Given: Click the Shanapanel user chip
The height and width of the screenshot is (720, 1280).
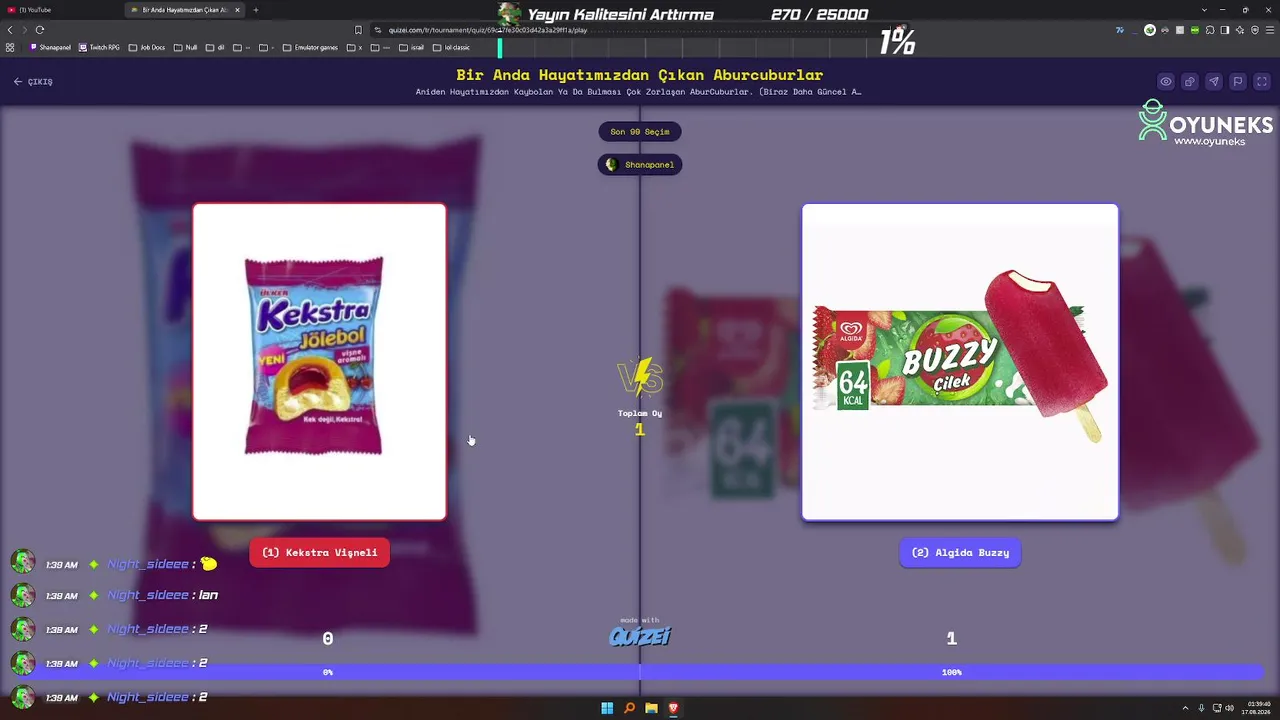Looking at the screenshot, I should click(640, 165).
